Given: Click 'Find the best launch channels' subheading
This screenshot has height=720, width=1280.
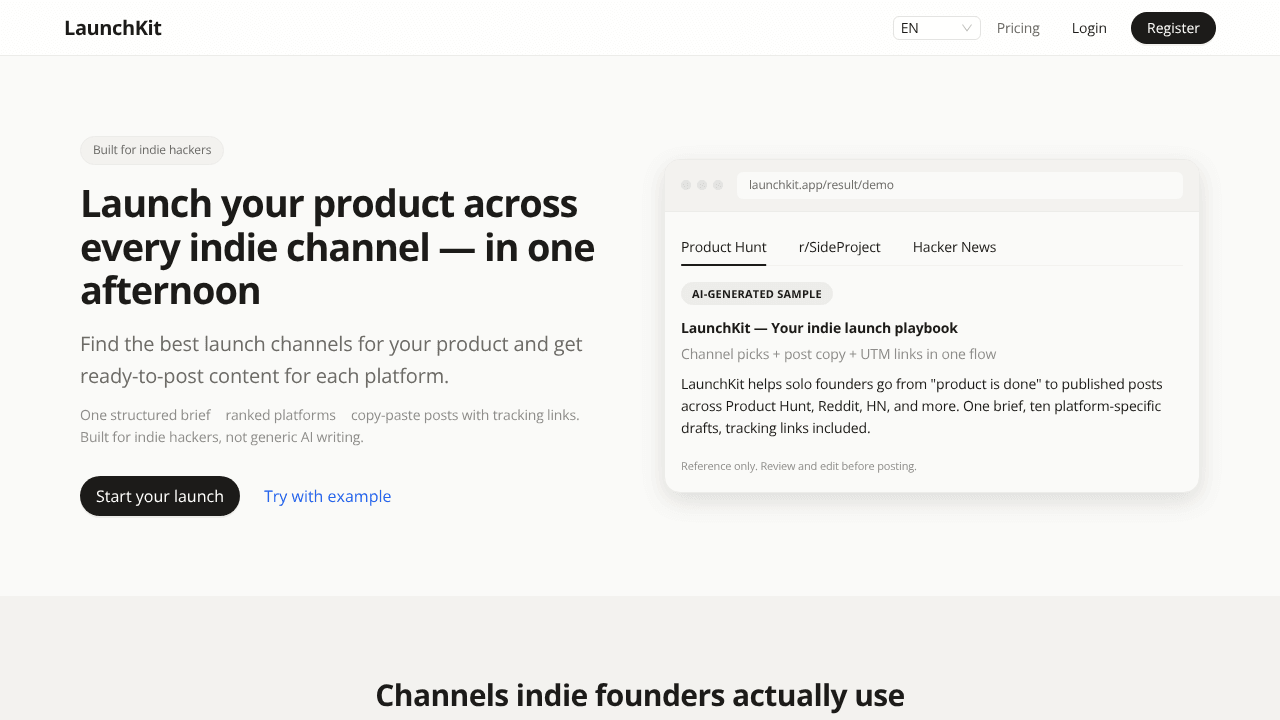Looking at the screenshot, I should [331, 360].
